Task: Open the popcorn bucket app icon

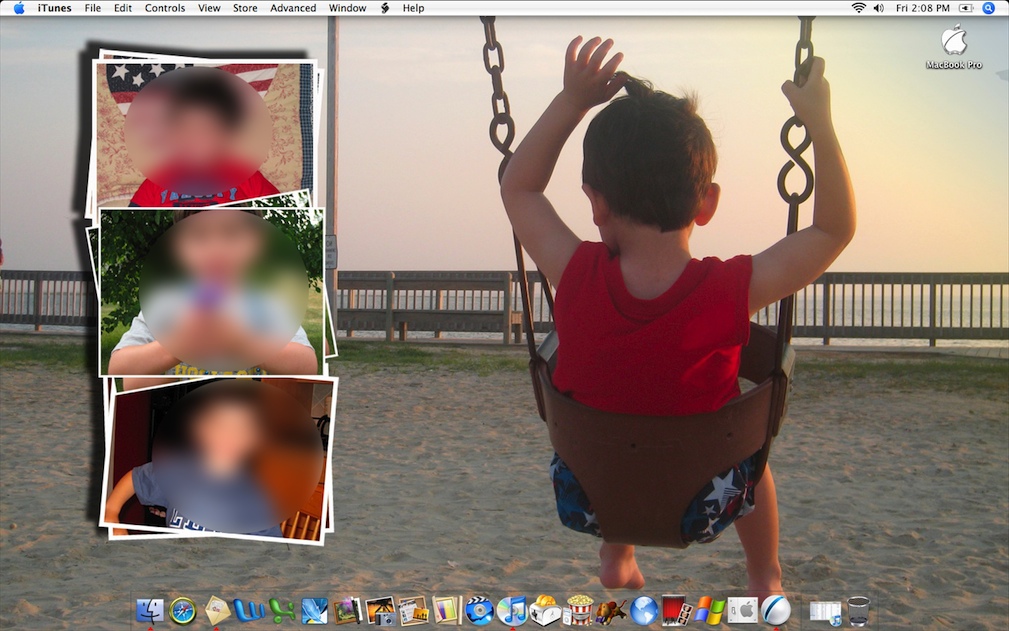Action: [579, 610]
